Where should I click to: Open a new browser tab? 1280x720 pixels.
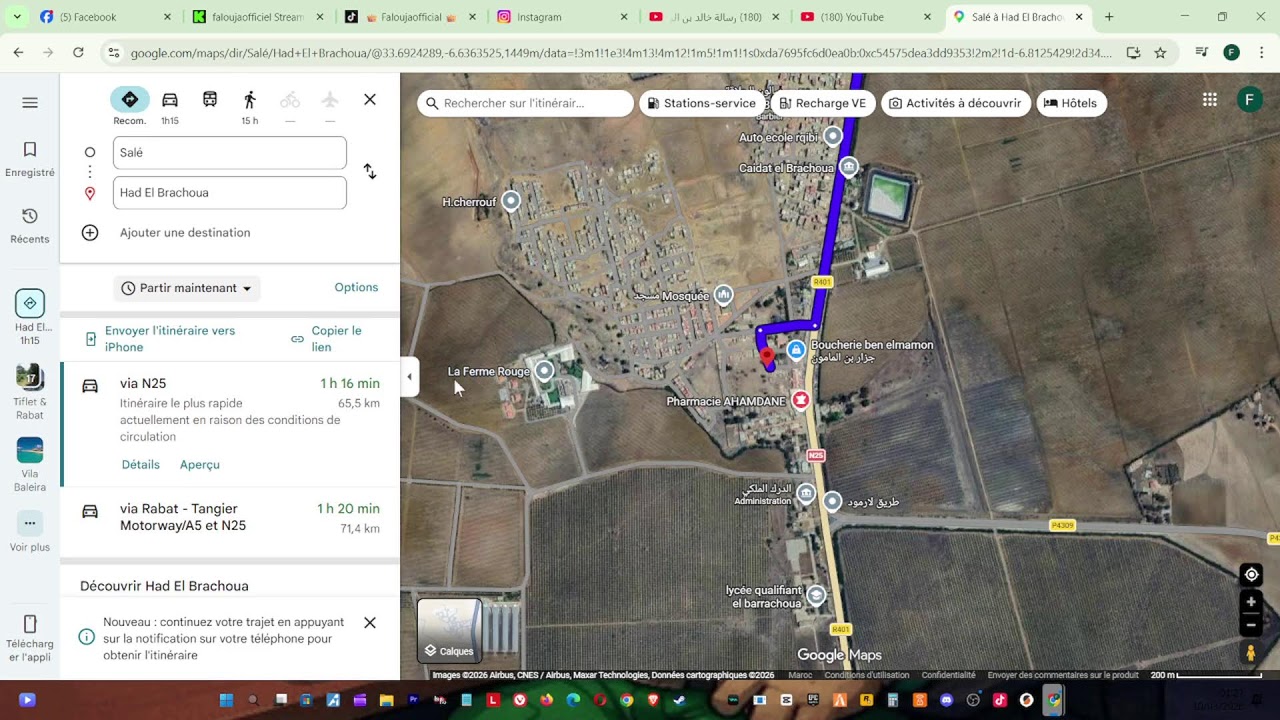[x=1109, y=17]
